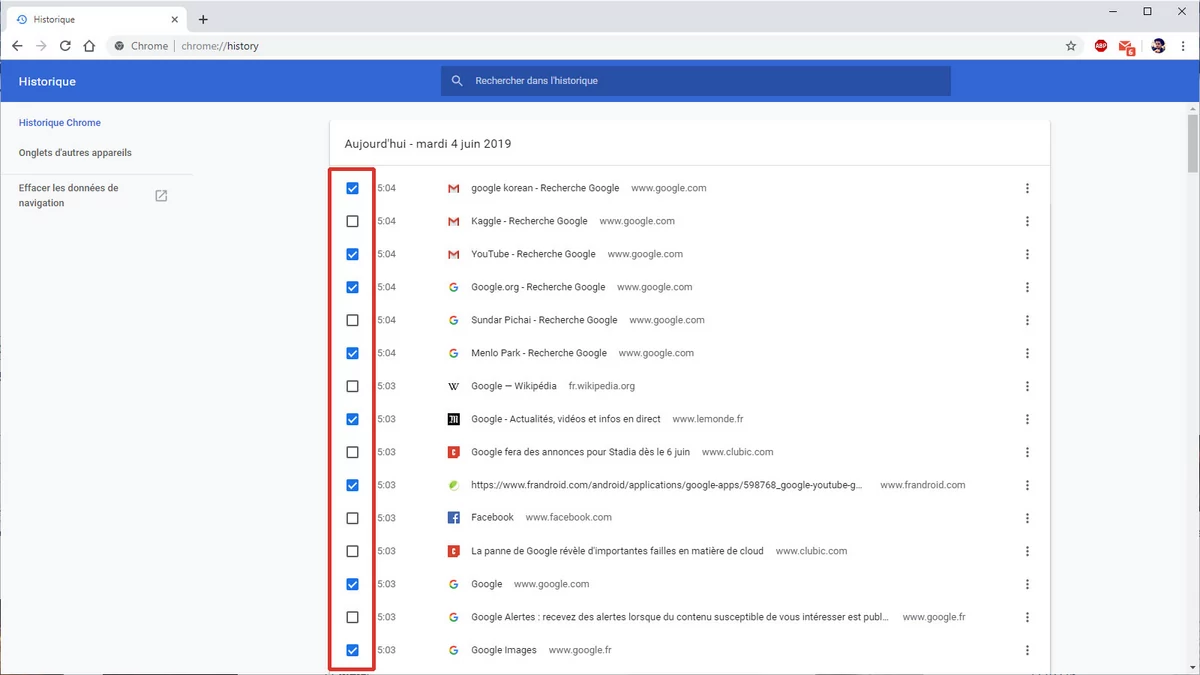Viewport: 1200px width, 675px height.
Task: Open a new tab with the plus button
Action: tap(203, 19)
